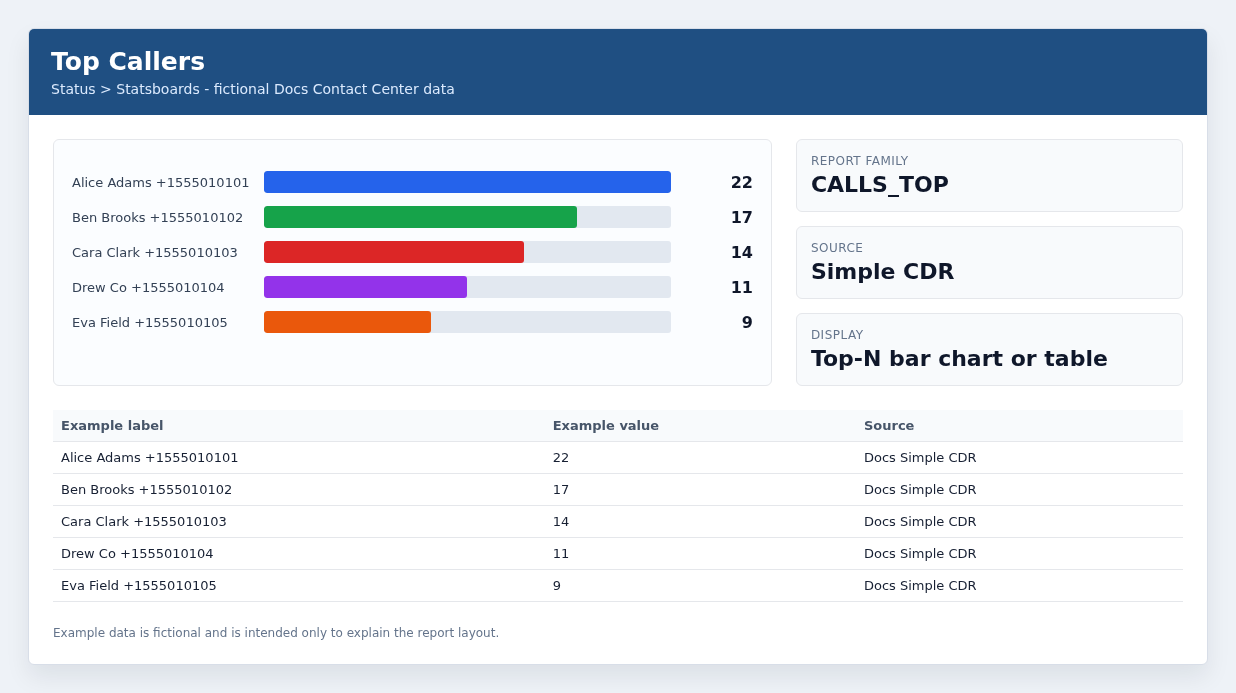Click table value 9 in Eva row

[557, 585]
